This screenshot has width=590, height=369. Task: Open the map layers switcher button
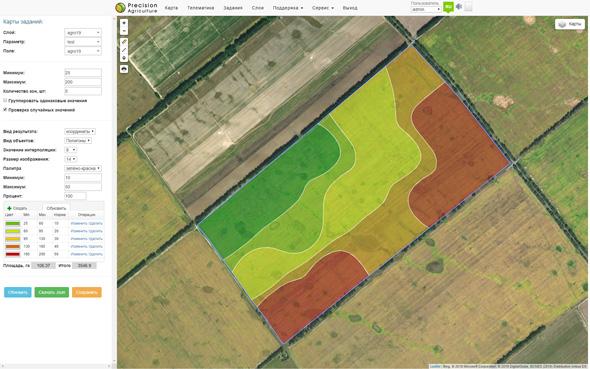(570, 24)
